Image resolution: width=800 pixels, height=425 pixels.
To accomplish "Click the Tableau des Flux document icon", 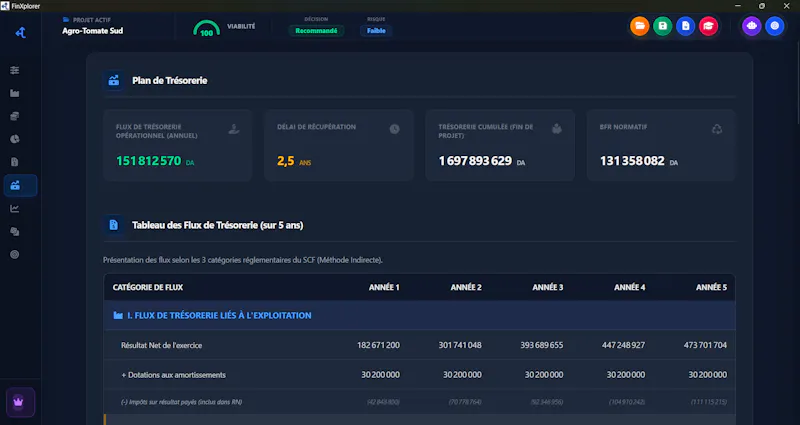I will pos(114,225).
